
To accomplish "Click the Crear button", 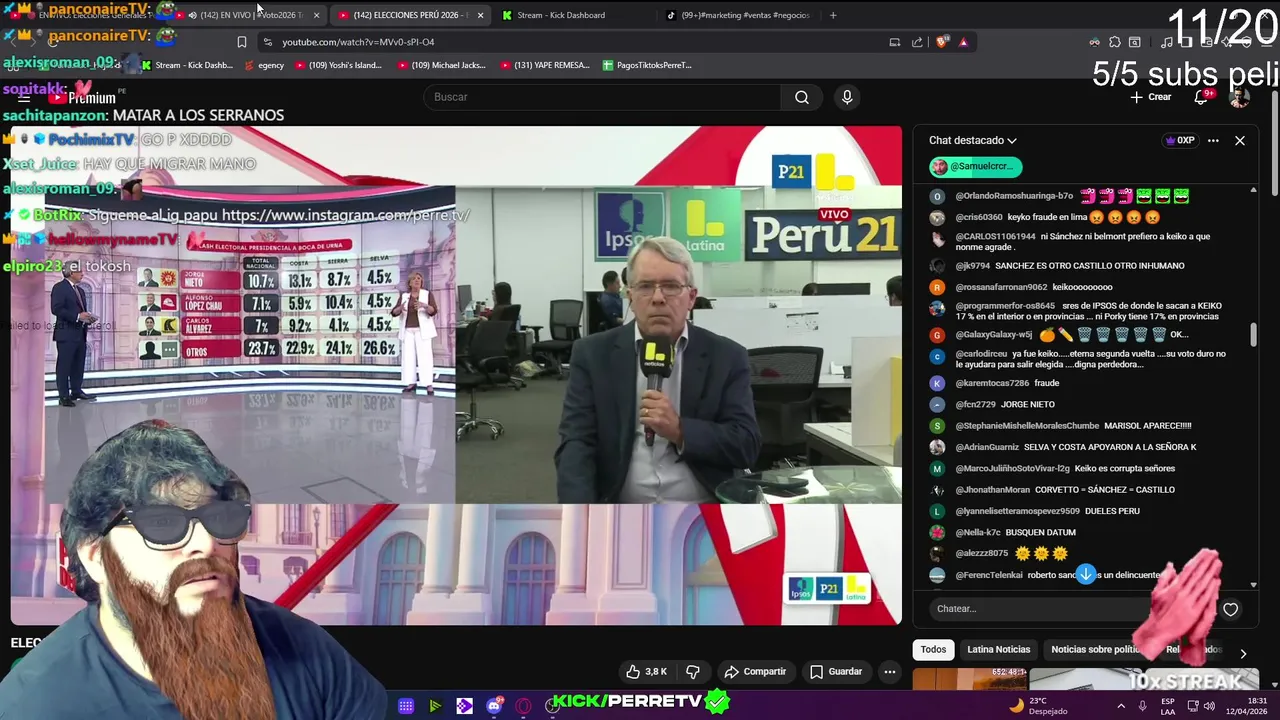I will (1151, 97).
